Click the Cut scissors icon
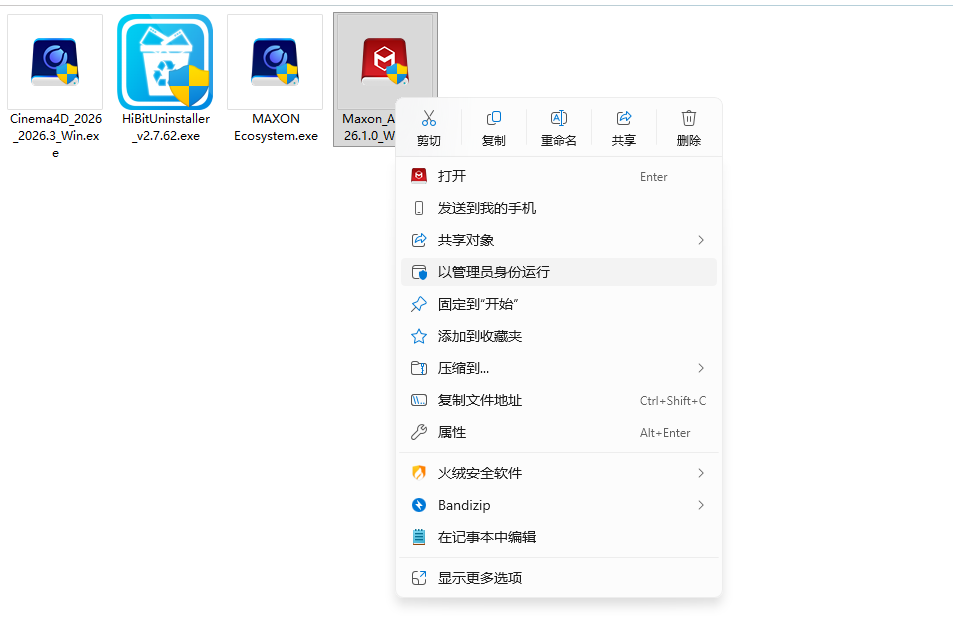 [429, 118]
